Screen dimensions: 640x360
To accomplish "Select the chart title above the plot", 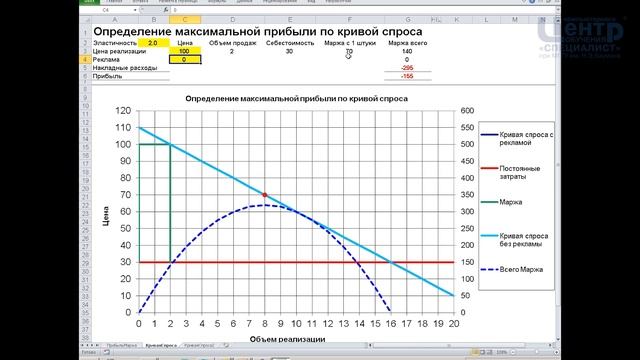I will (x=296, y=99).
